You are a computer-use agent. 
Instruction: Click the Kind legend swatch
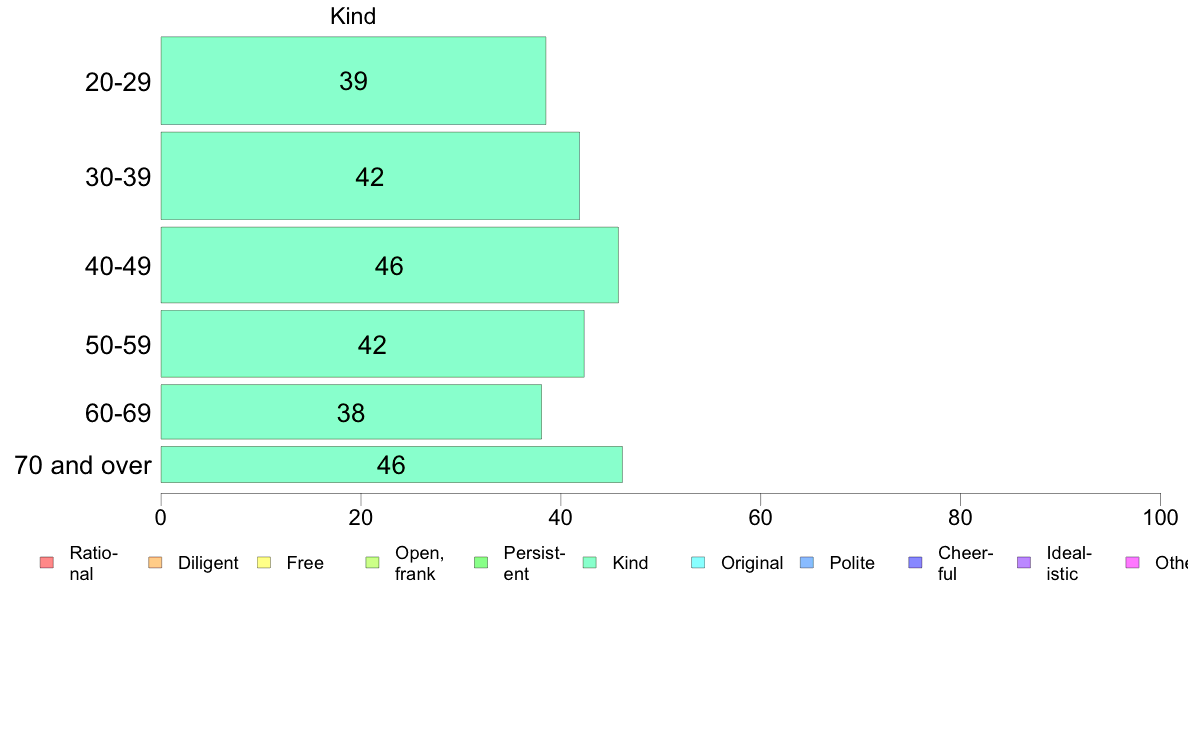coord(589,562)
